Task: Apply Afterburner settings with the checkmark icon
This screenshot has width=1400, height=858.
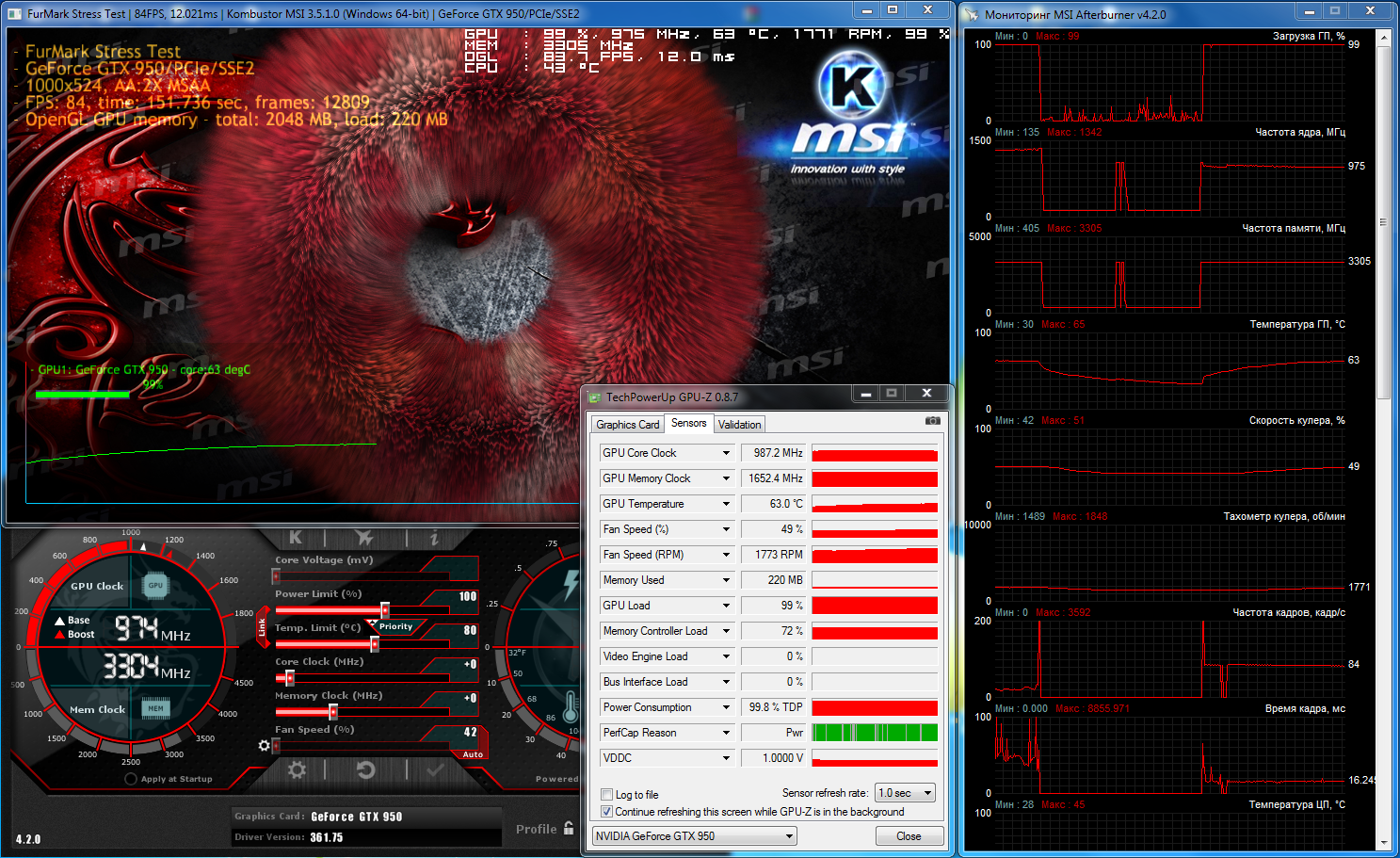Action: [435, 769]
